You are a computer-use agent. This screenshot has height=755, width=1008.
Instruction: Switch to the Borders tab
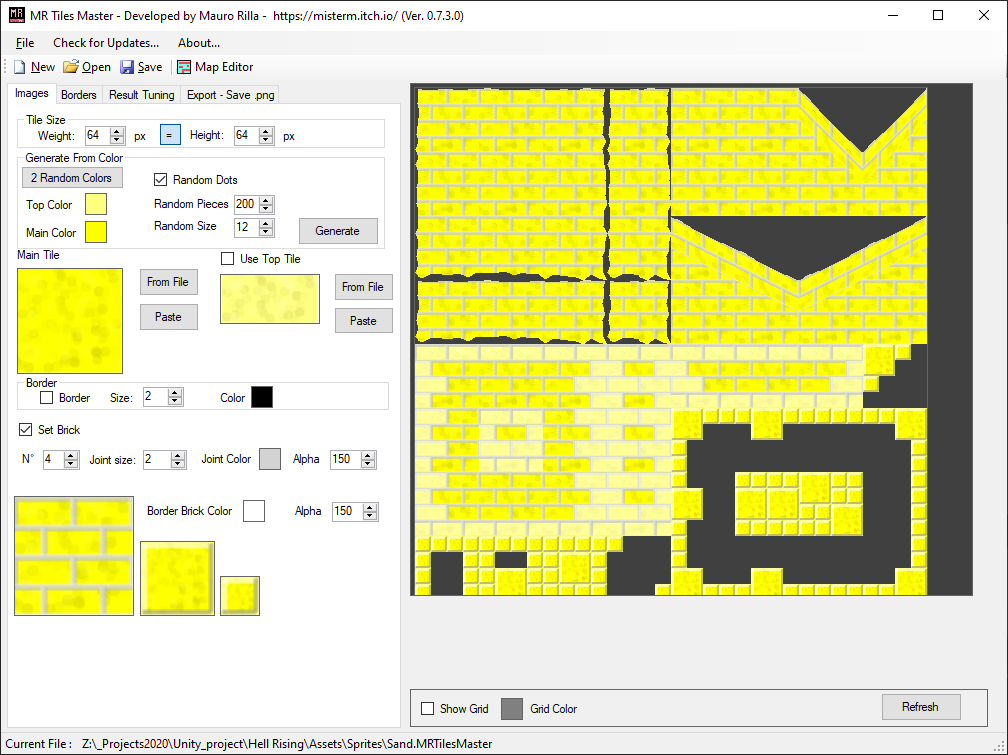pyautogui.click(x=78, y=95)
